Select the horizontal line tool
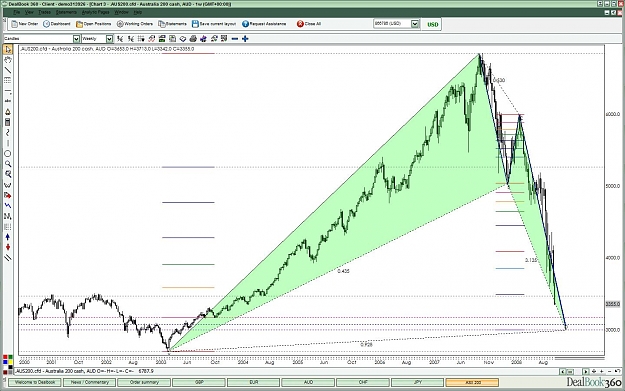Image resolution: width=625 pixels, height=391 pixels. [8, 91]
